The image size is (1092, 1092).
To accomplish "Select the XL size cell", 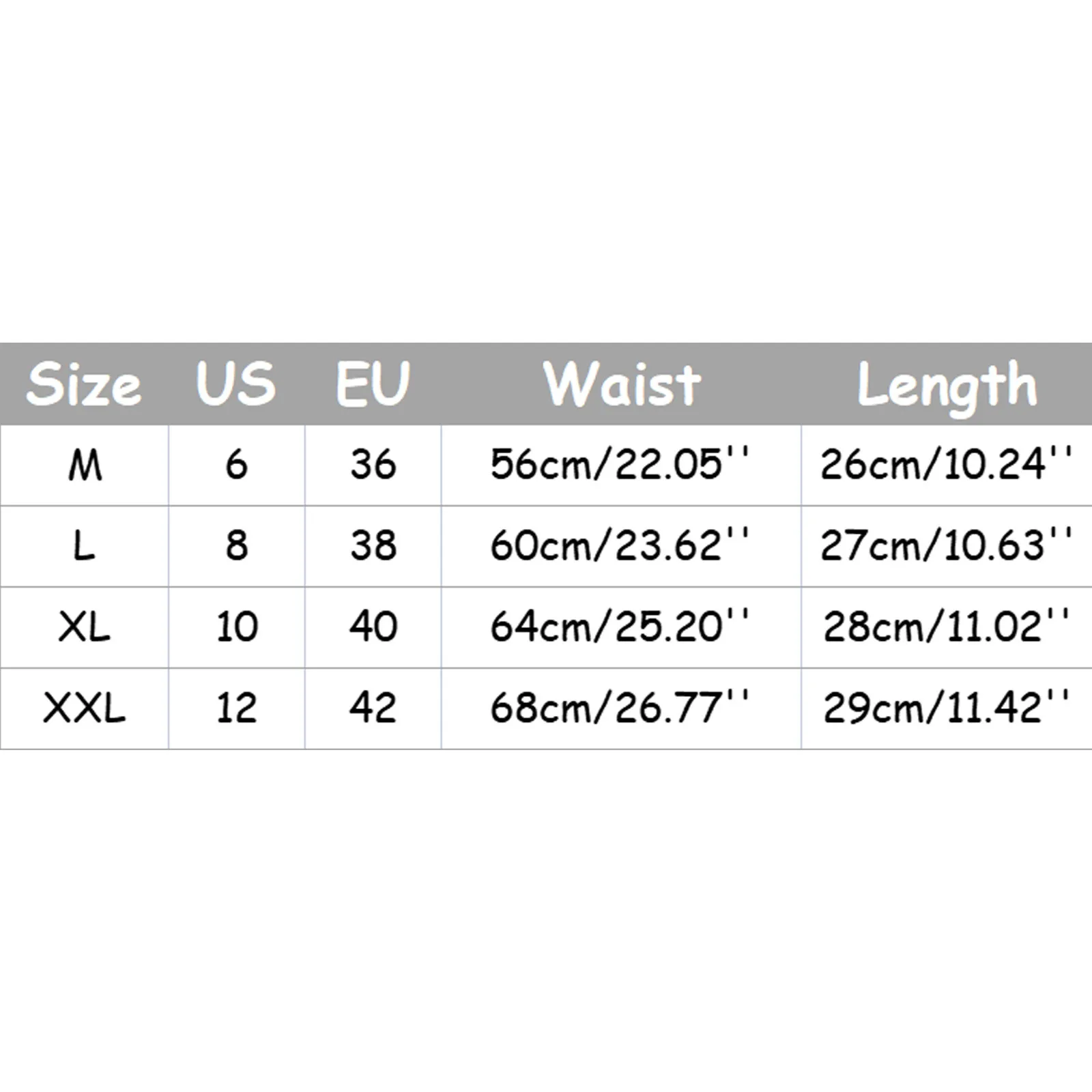I will coord(84,627).
